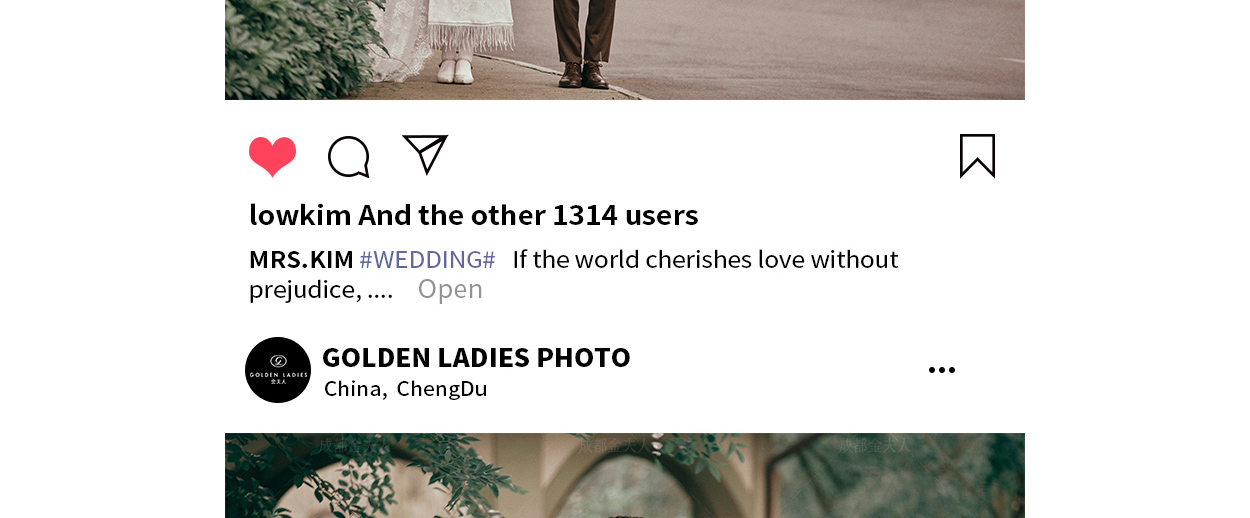Image resolution: width=1250 pixels, height=518 pixels.
Task: Open the lower photo with stone arches
Action: click(x=625, y=475)
